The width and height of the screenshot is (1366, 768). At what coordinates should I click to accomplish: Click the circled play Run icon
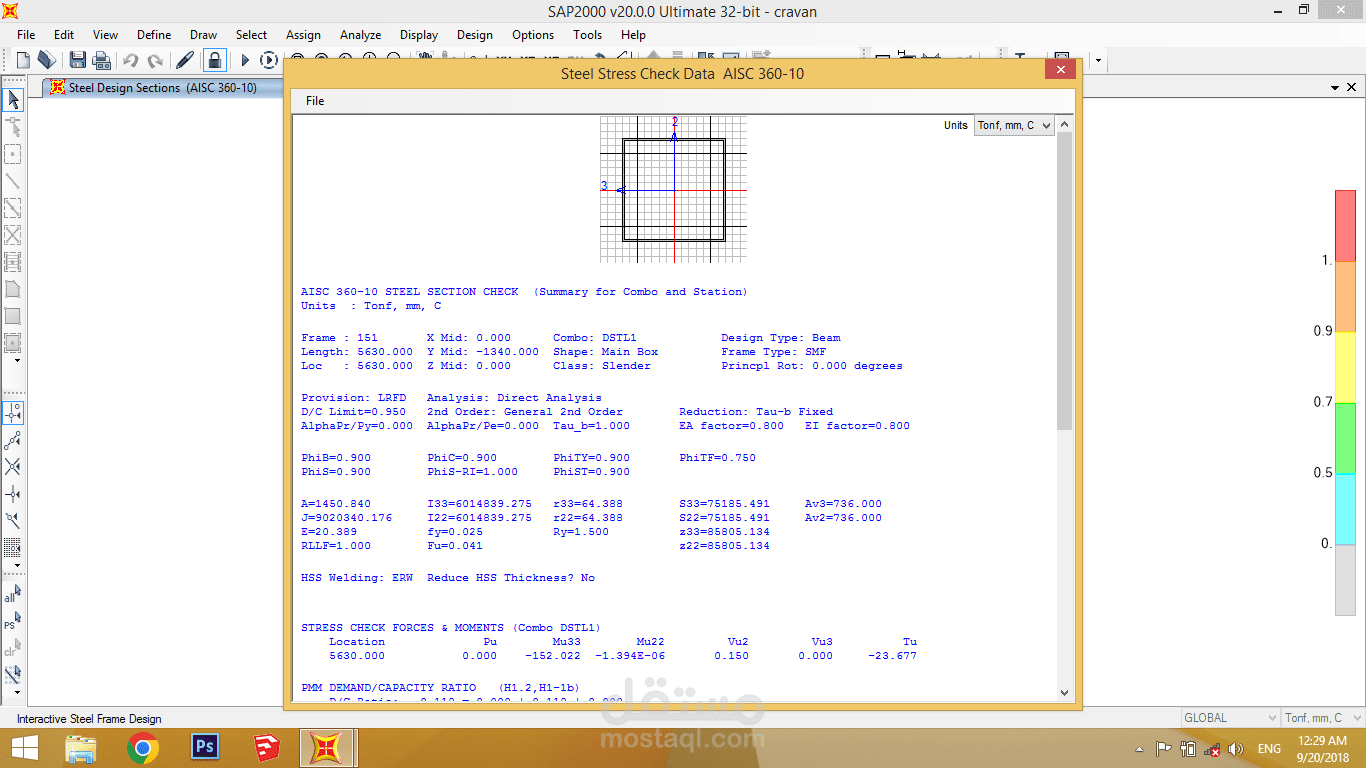pos(269,60)
